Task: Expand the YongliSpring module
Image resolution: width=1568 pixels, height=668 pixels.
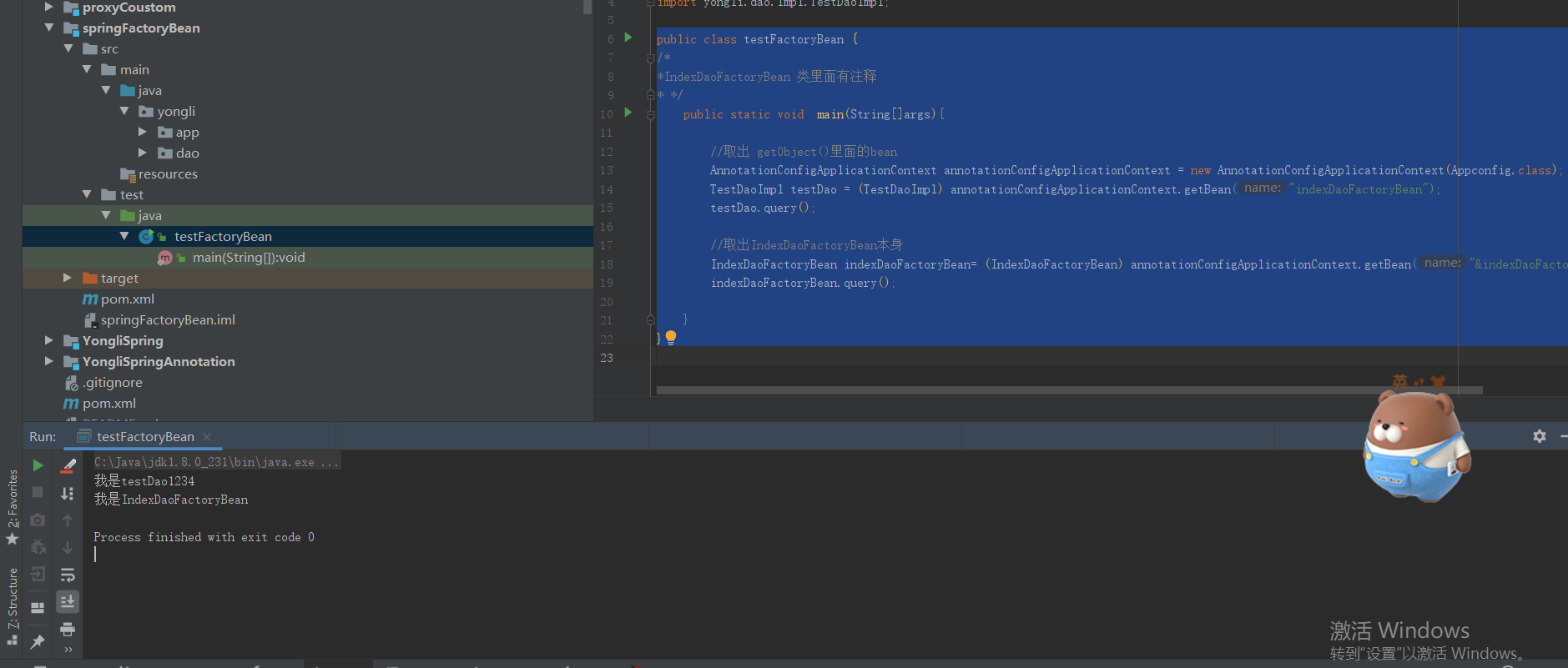Action: point(49,340)
